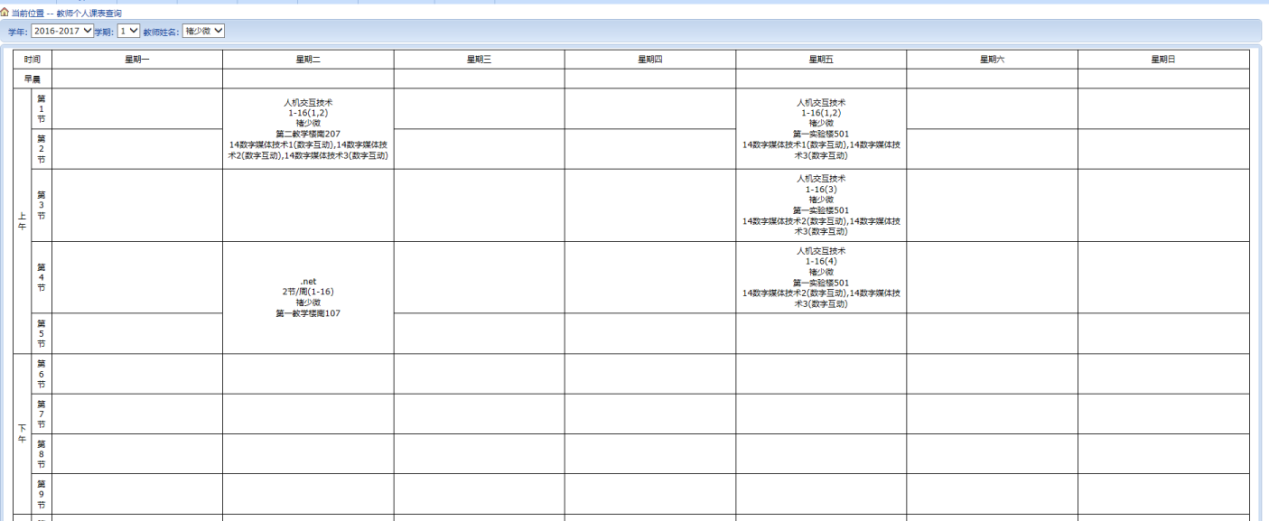Click the 星期三 column header
This screenshot has height=521, width=1269.
[479, 60]
